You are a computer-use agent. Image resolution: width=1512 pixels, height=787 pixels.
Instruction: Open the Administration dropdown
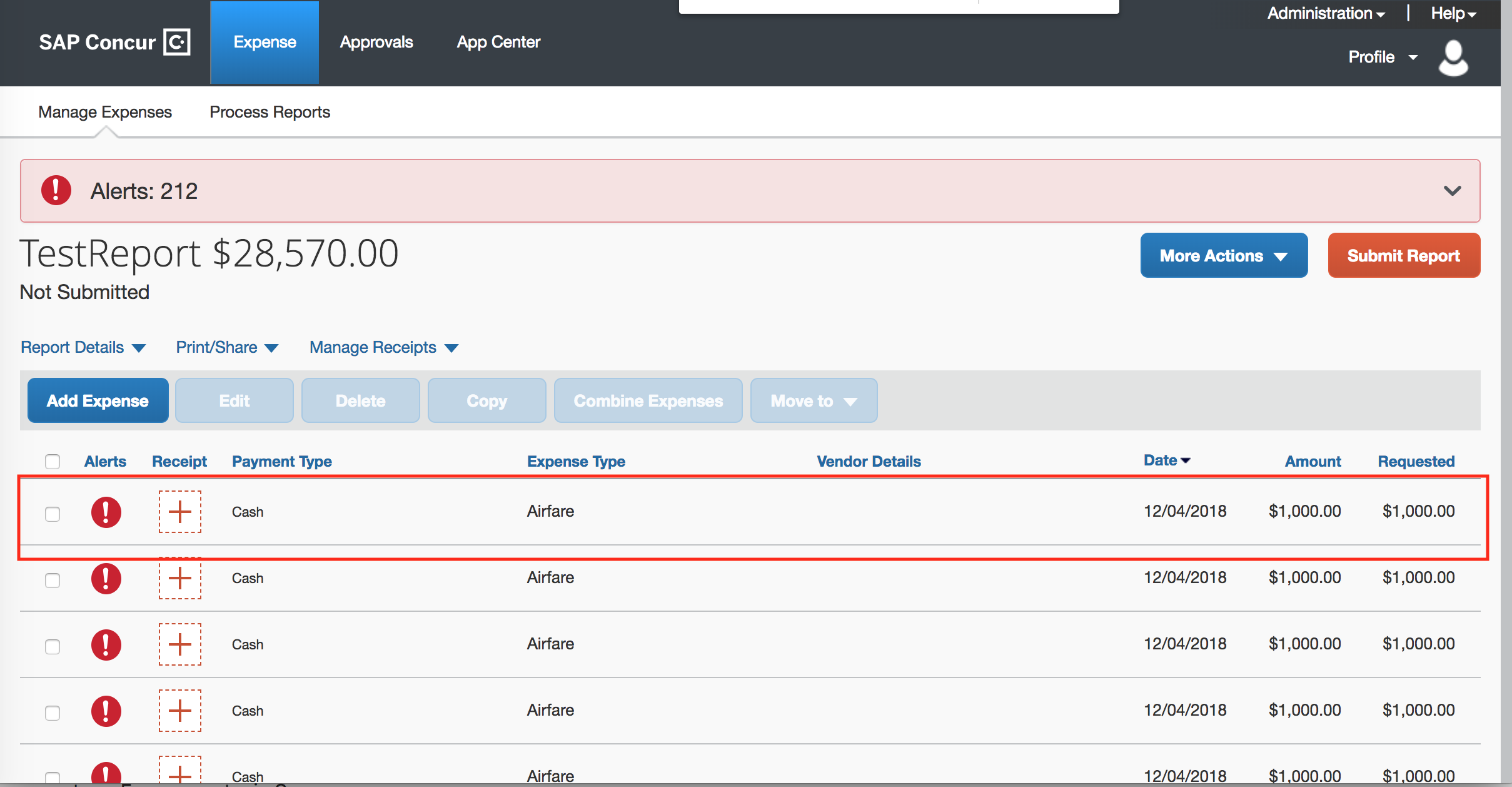point(1326,13)
